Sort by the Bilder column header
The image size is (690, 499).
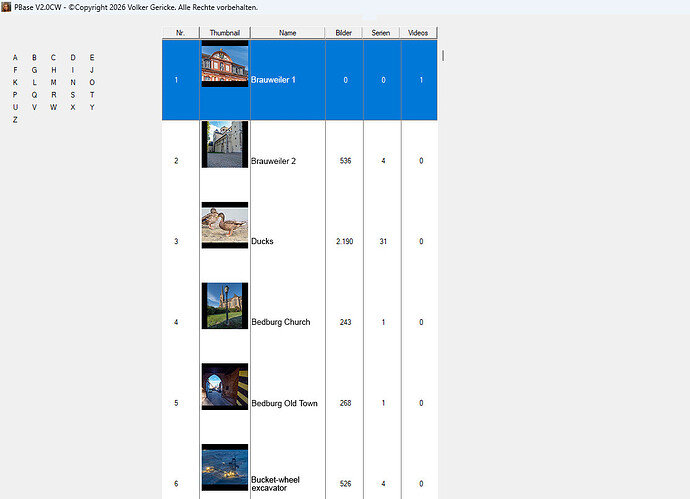point(344,33)
